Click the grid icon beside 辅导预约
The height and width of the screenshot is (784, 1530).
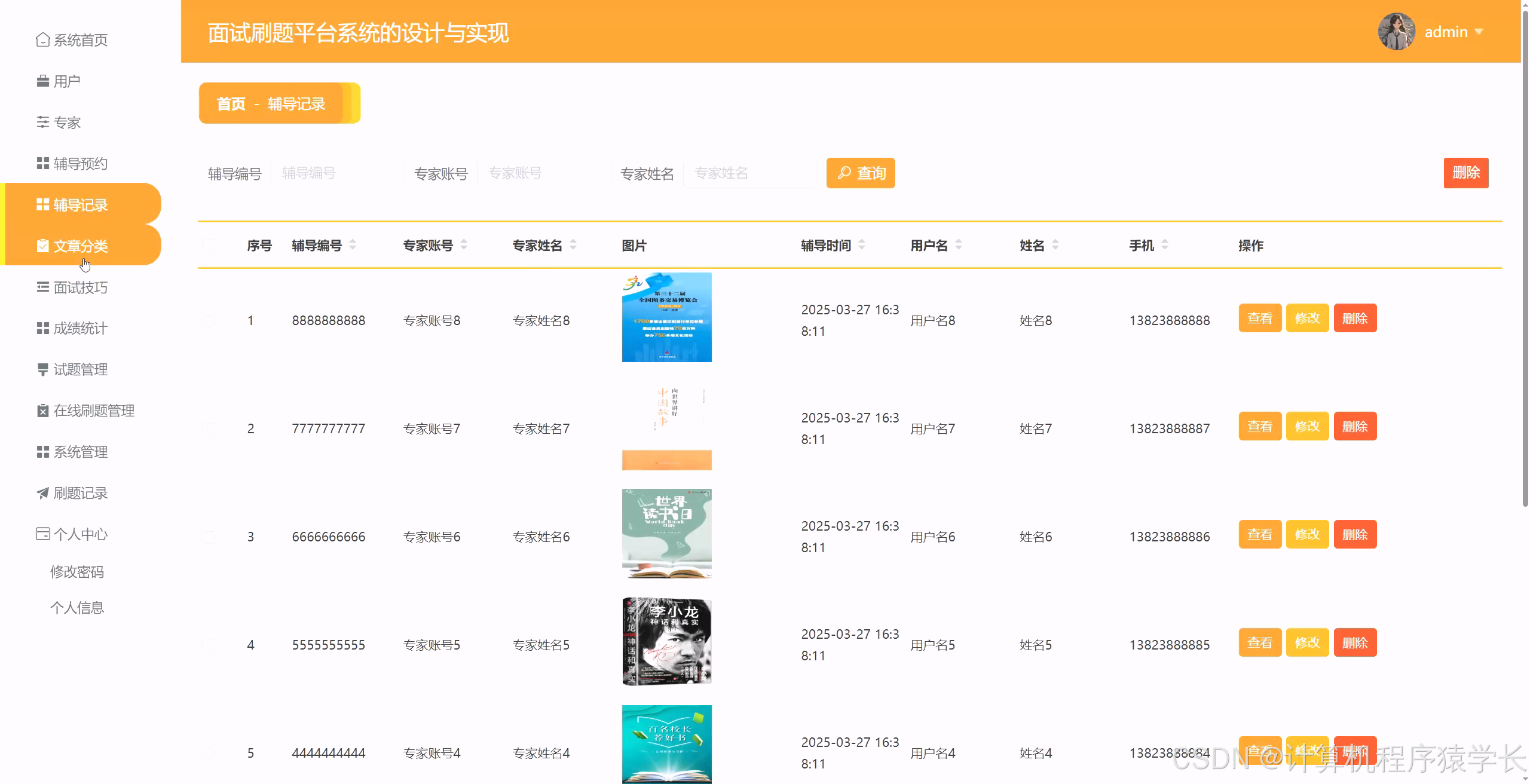[42, 164]
